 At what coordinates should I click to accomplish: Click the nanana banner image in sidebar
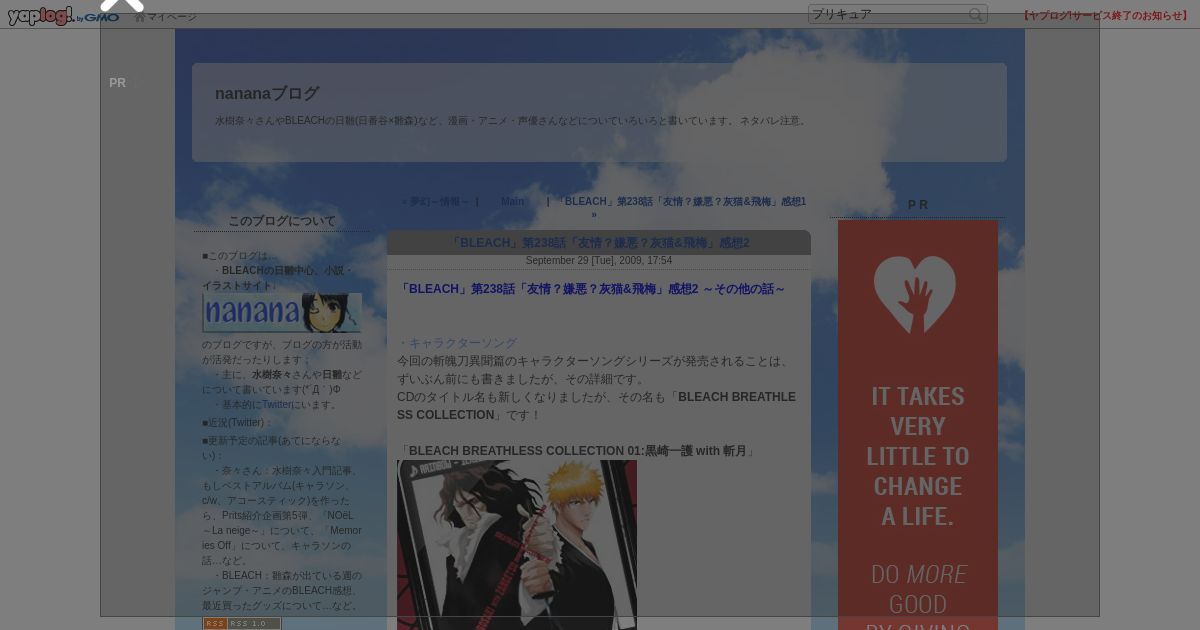282,312
